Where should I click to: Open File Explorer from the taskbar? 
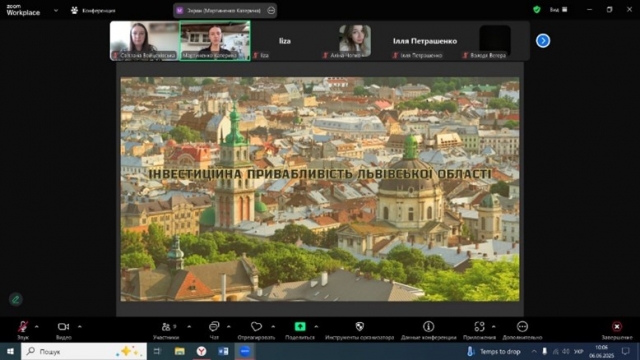(x=180, y=351)
